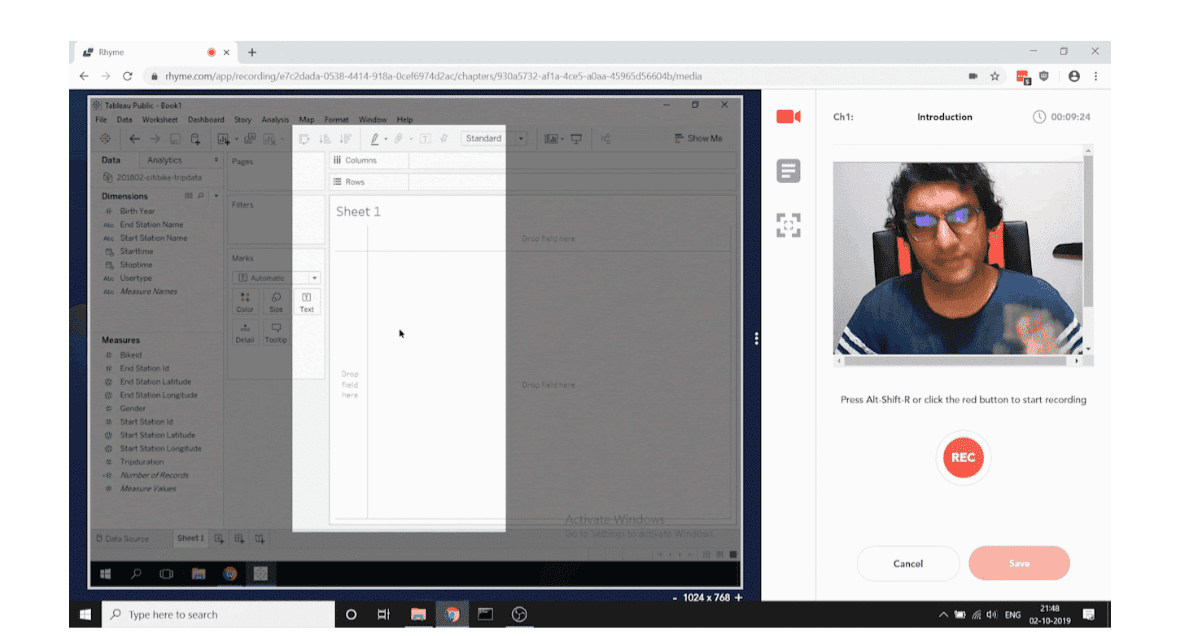Select the Number of Records measure field
Viewport: 1194px width, 636px height.
(154, 475)
